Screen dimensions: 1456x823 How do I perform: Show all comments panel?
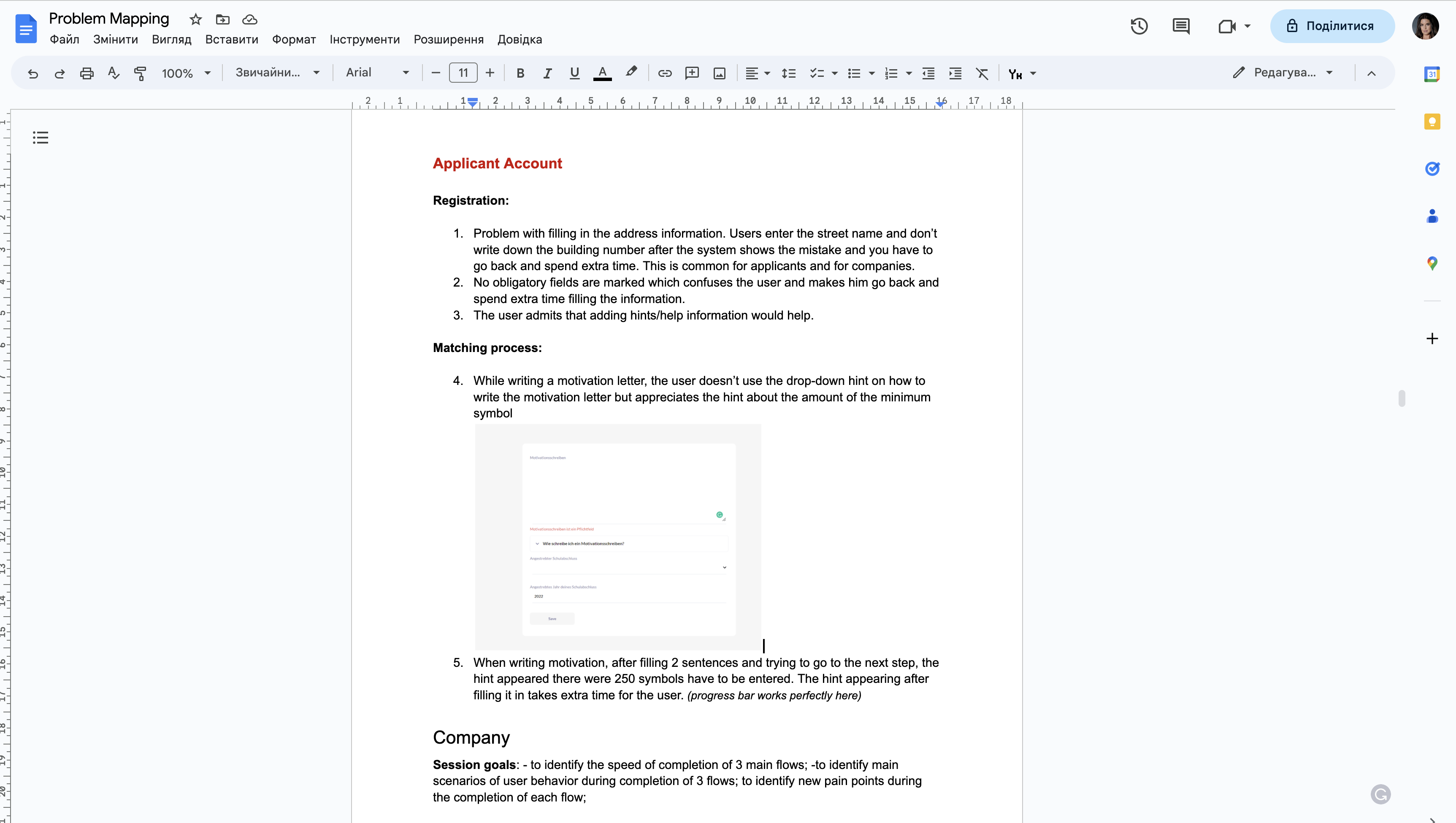1181,26
